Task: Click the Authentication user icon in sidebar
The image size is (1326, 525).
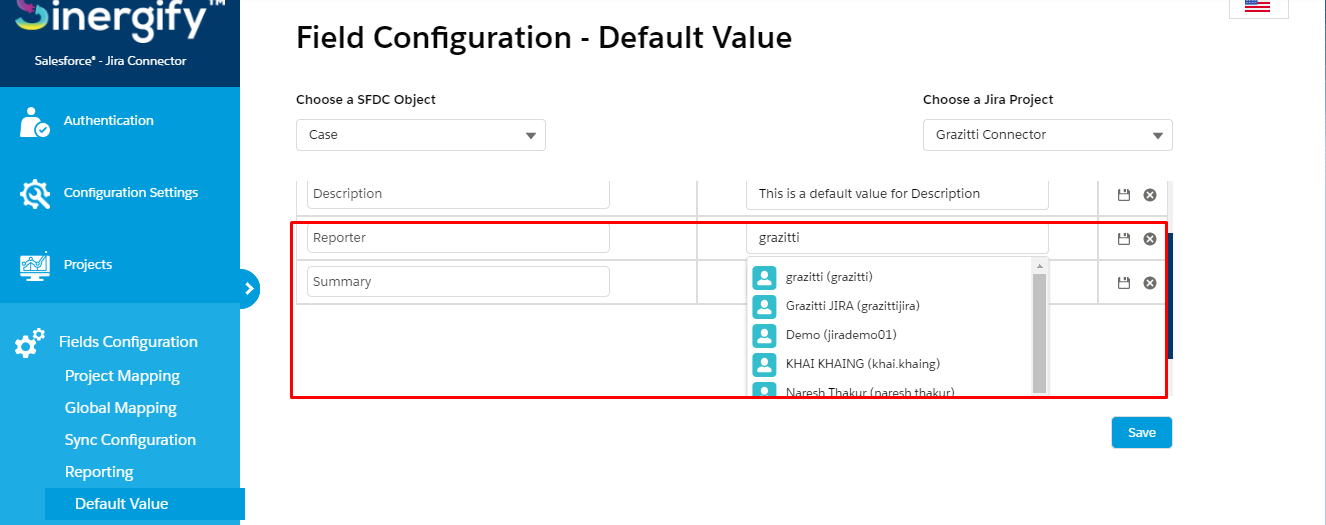Action: click(x=34, y=121)
